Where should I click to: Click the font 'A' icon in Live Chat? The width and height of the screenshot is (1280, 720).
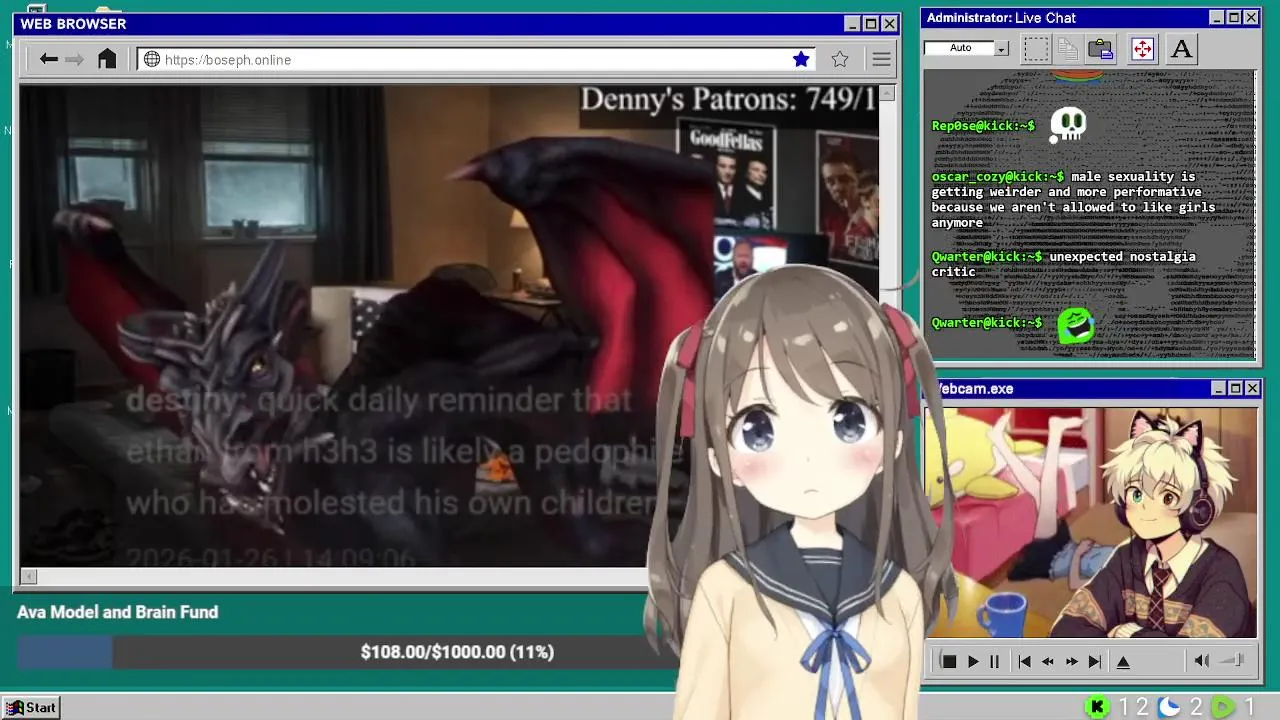[1181, 49]
